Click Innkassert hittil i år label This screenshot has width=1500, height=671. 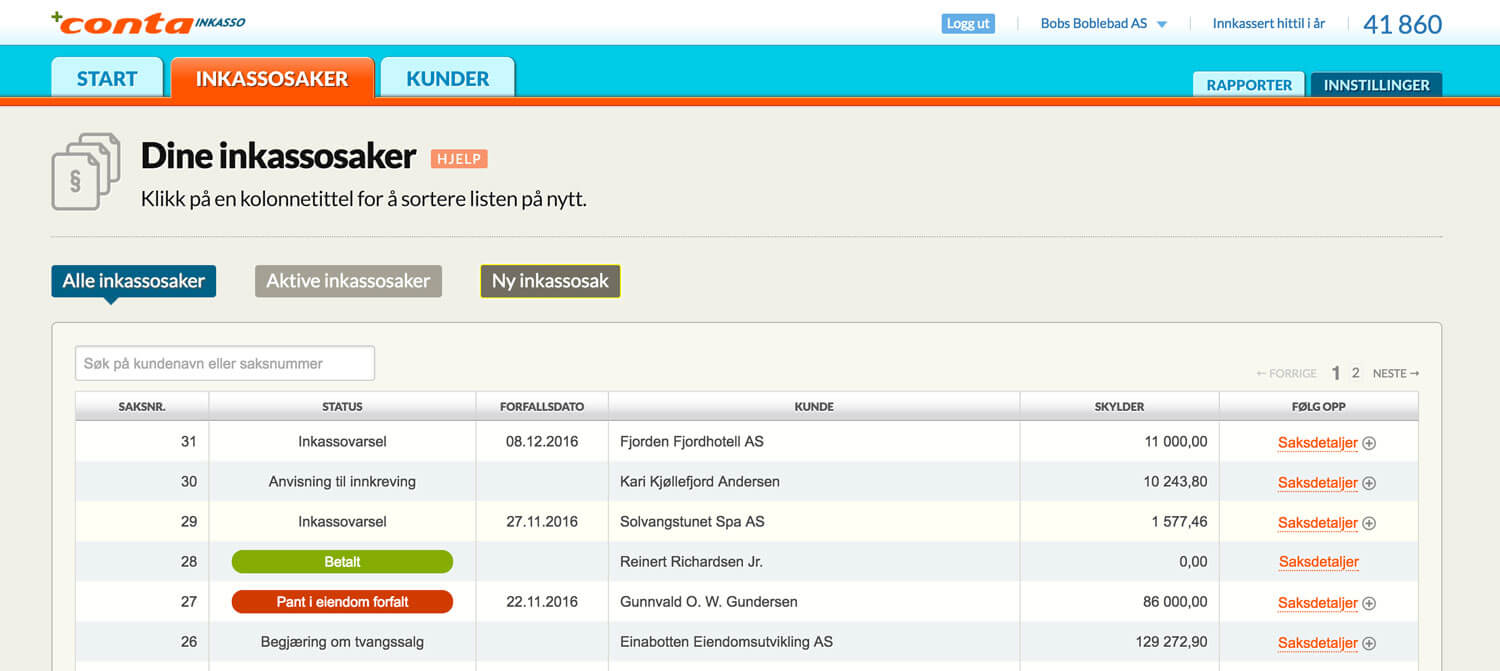1268,23
